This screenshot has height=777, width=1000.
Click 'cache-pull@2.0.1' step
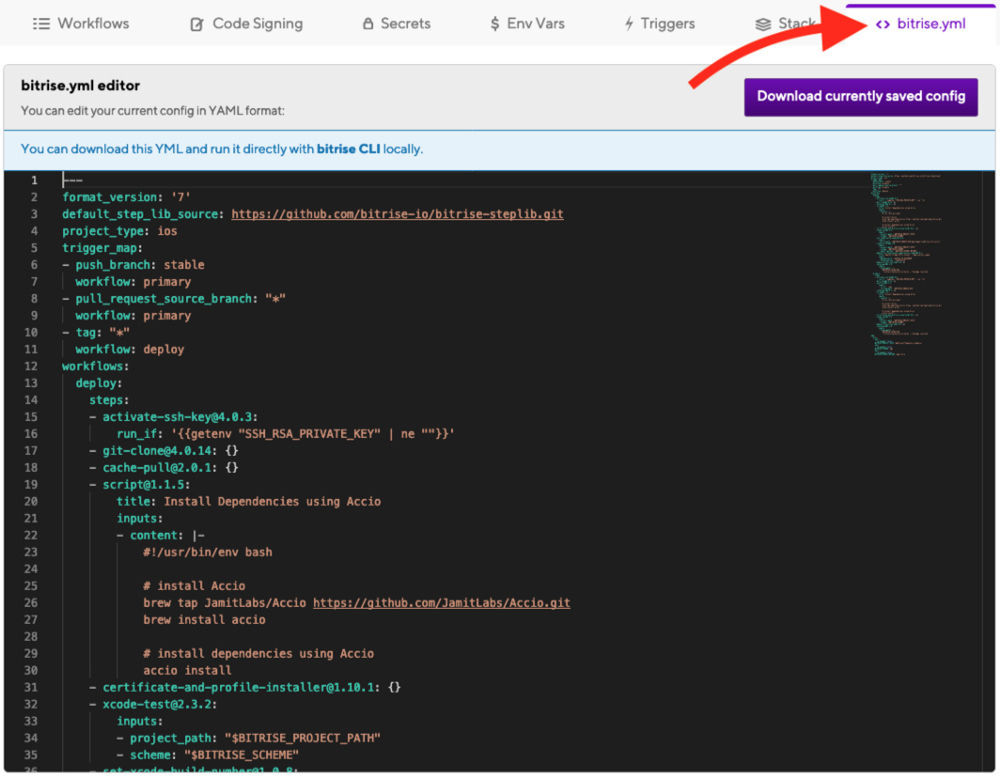(x=157, y=468)
